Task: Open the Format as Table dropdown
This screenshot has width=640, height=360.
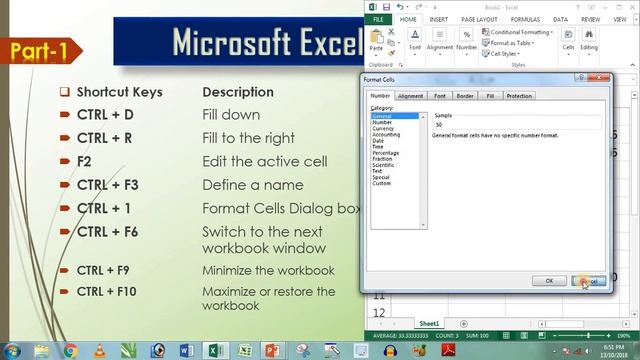Action: 508,43
